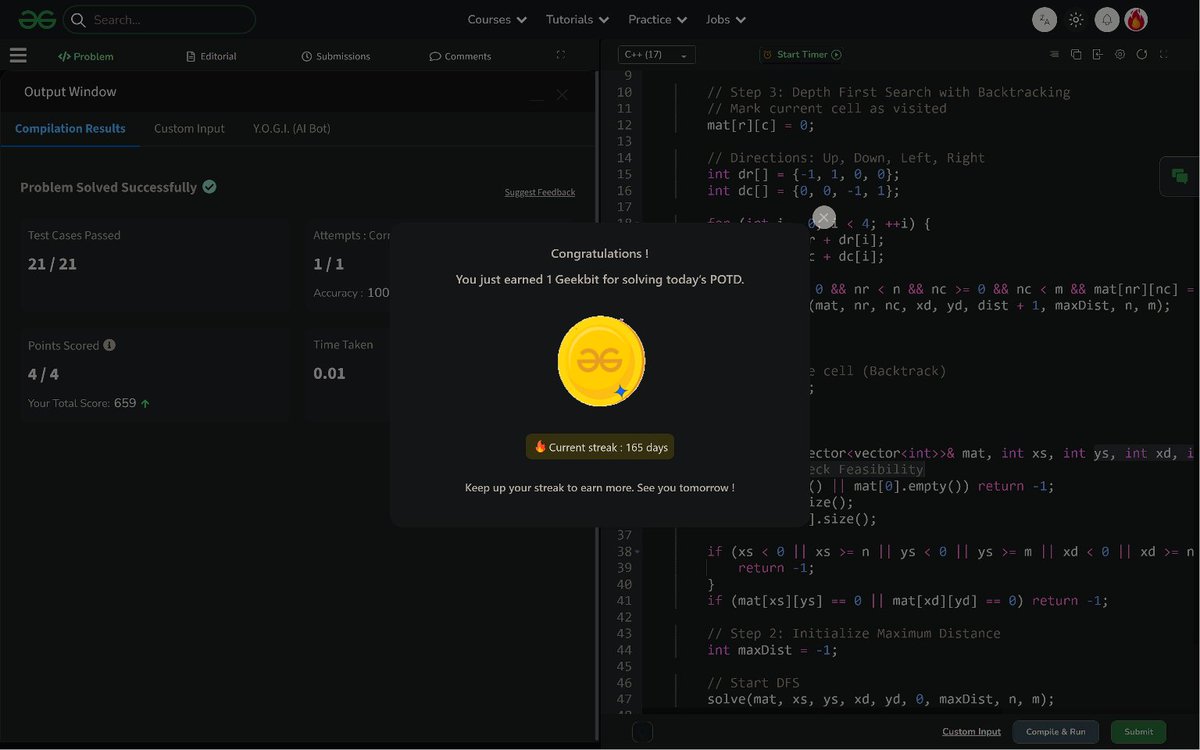
Task: Toggle the light/dark theme sun icon
Action: tap(1076, 19)
